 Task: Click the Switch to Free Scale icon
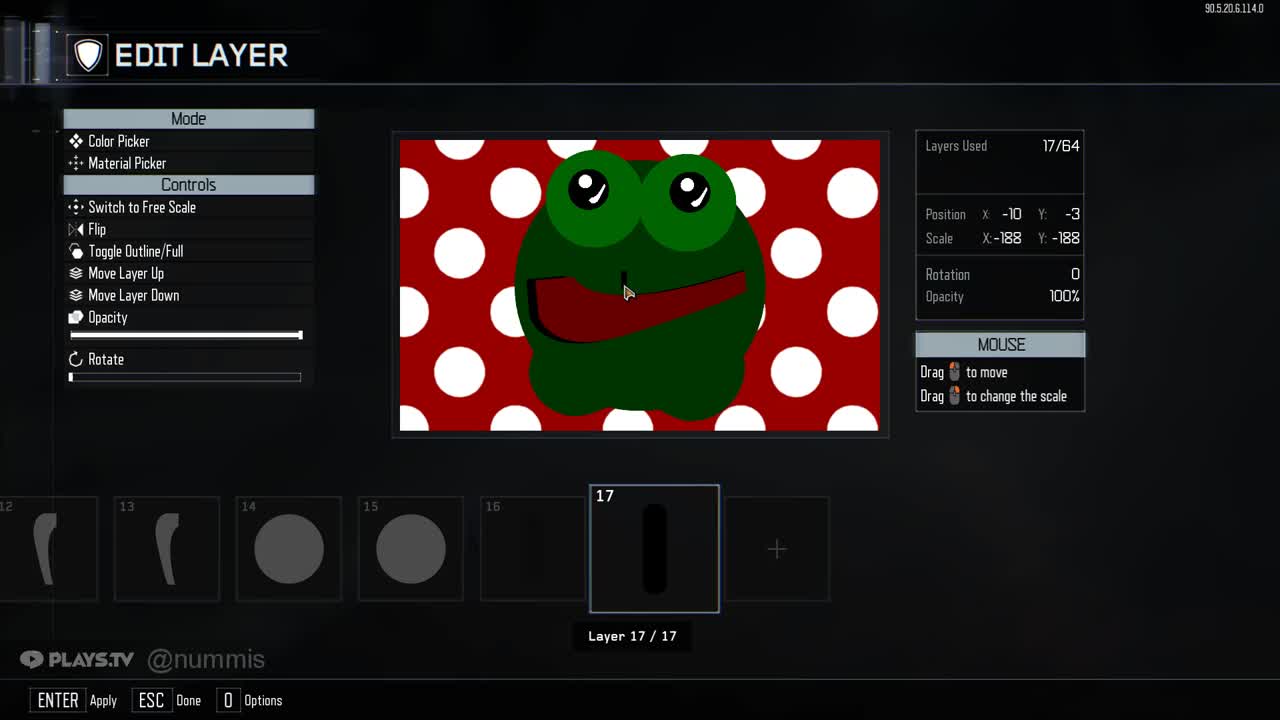(76, 207)
